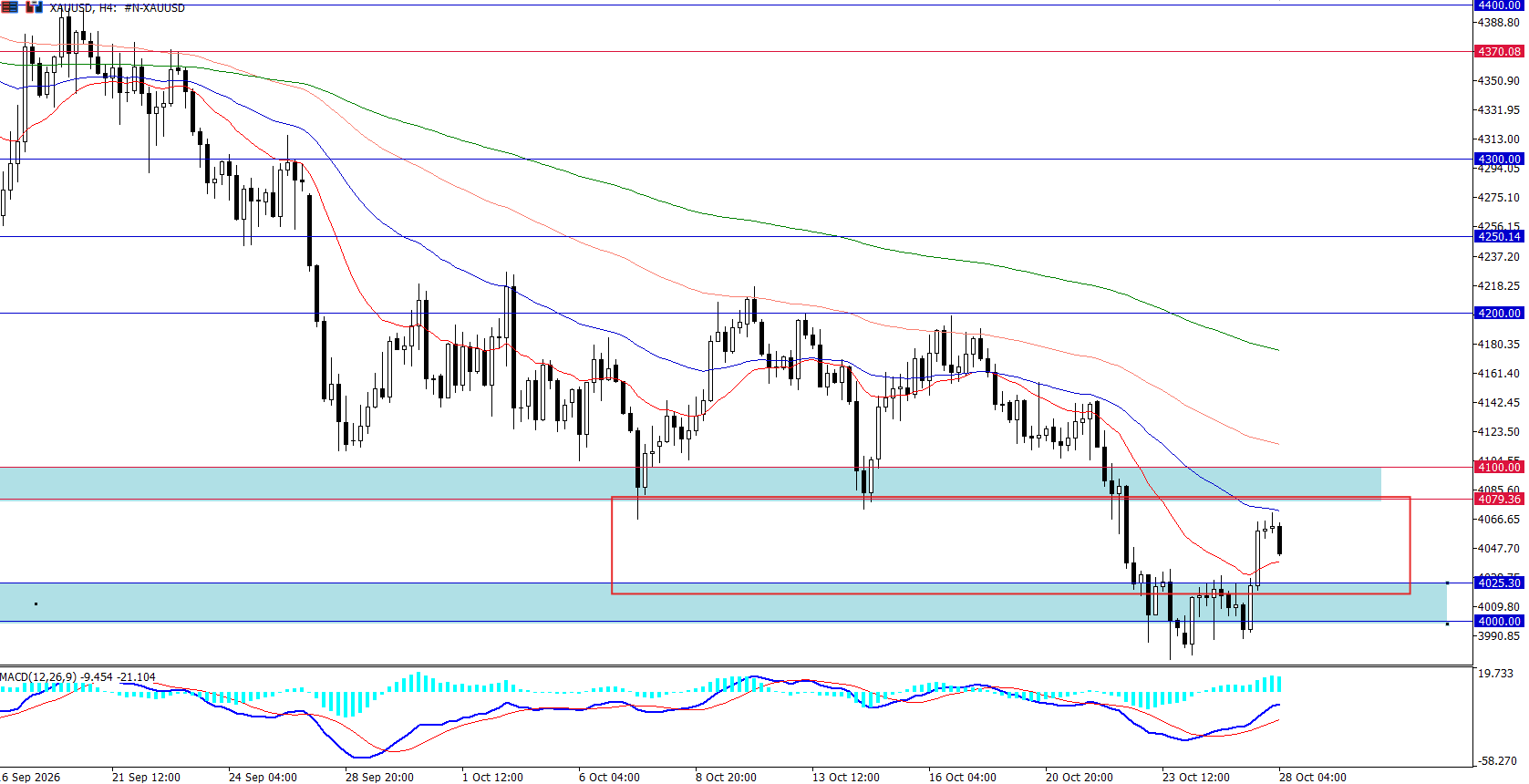Select the 1 Oct 12:00 time label
This screenshot has height=784, width=1529.
[x=492, y=778]
